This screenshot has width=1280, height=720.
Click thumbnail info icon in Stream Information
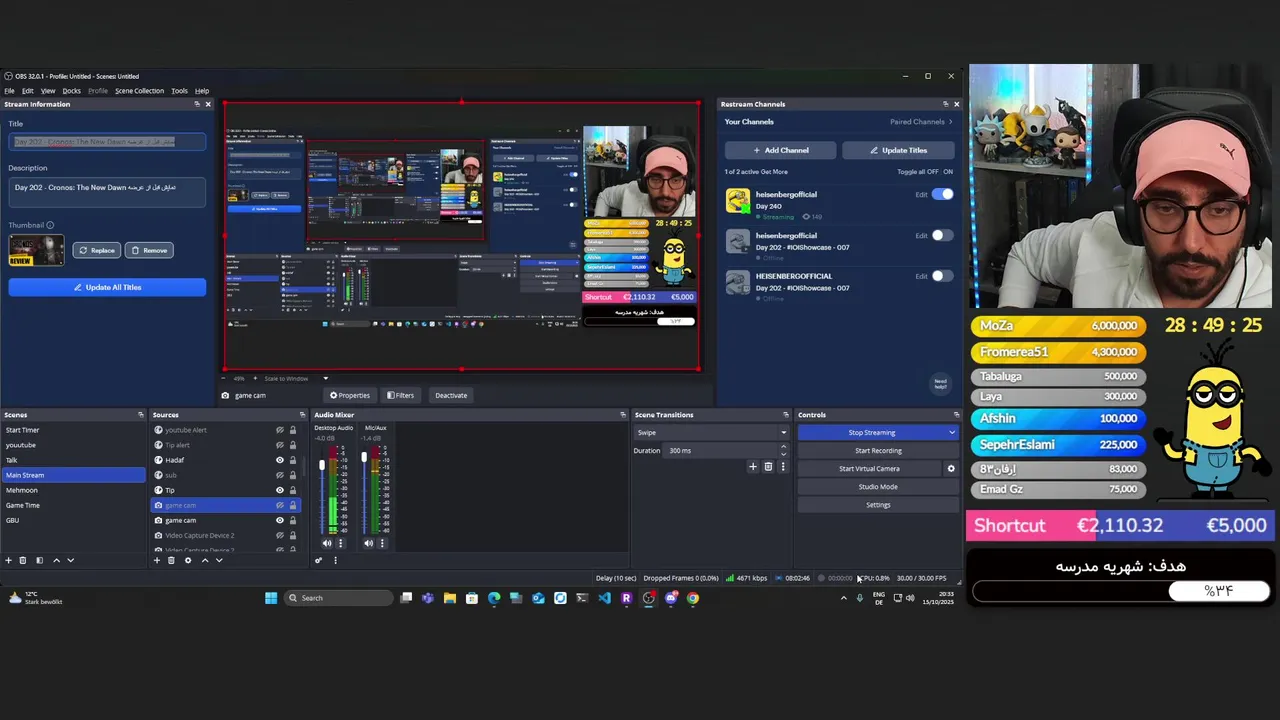(x=50, y=225)
